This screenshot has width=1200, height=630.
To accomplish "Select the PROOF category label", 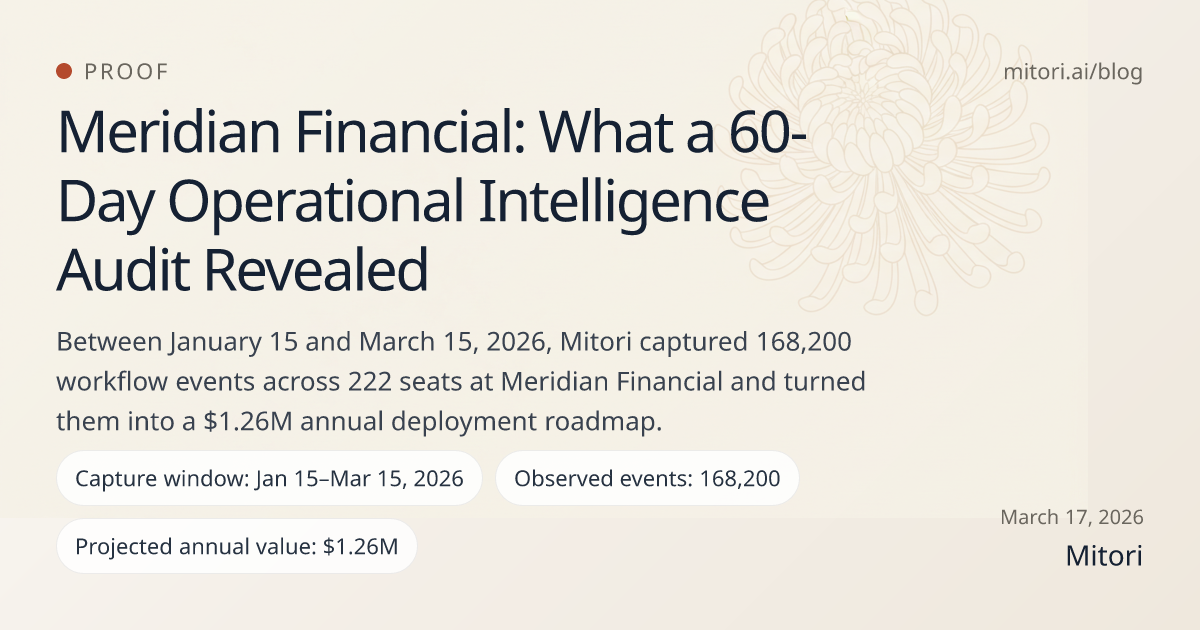I will [x=127, y=72].
